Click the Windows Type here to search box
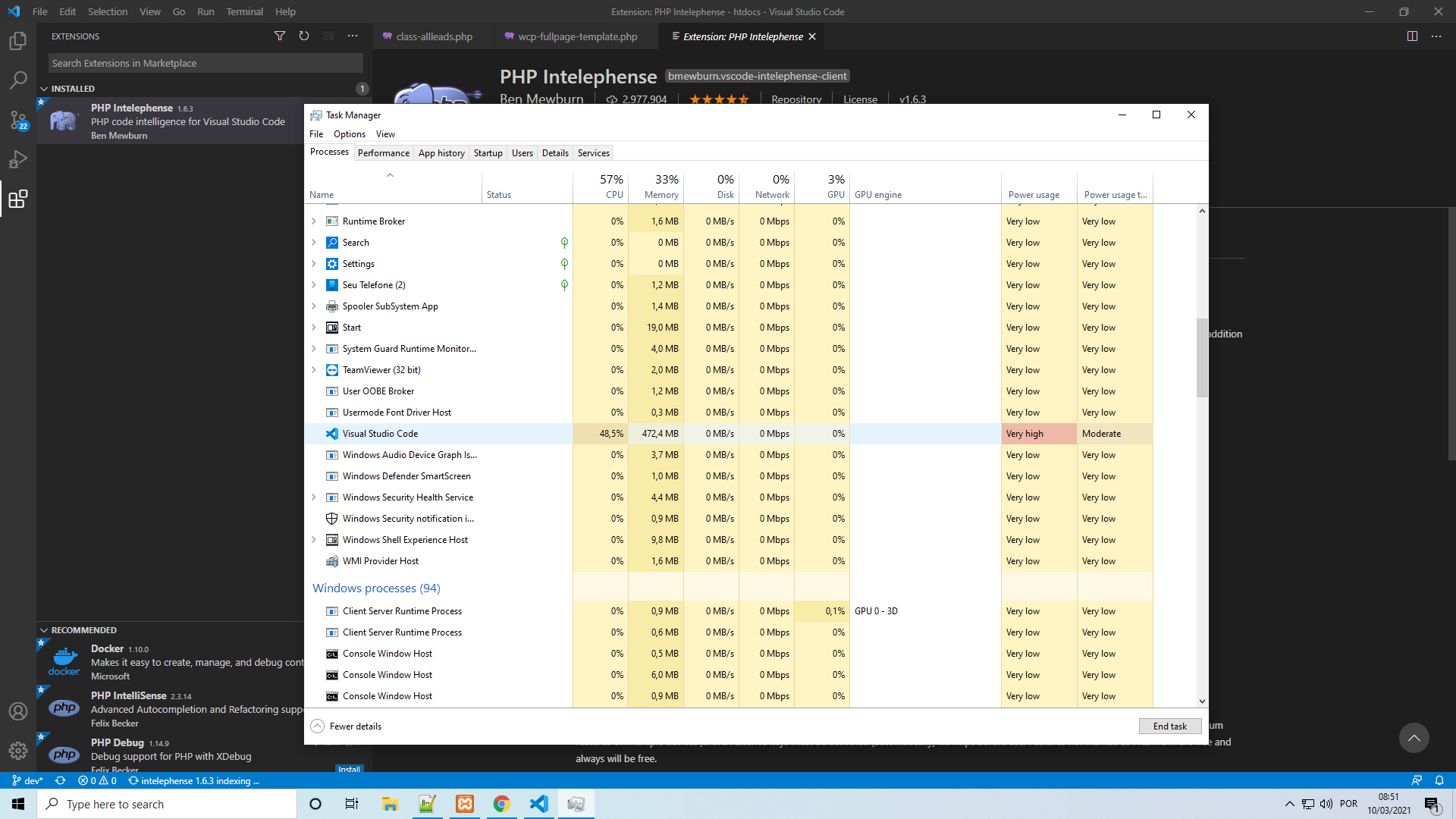Screen dimensions: 1456x819 167,804
